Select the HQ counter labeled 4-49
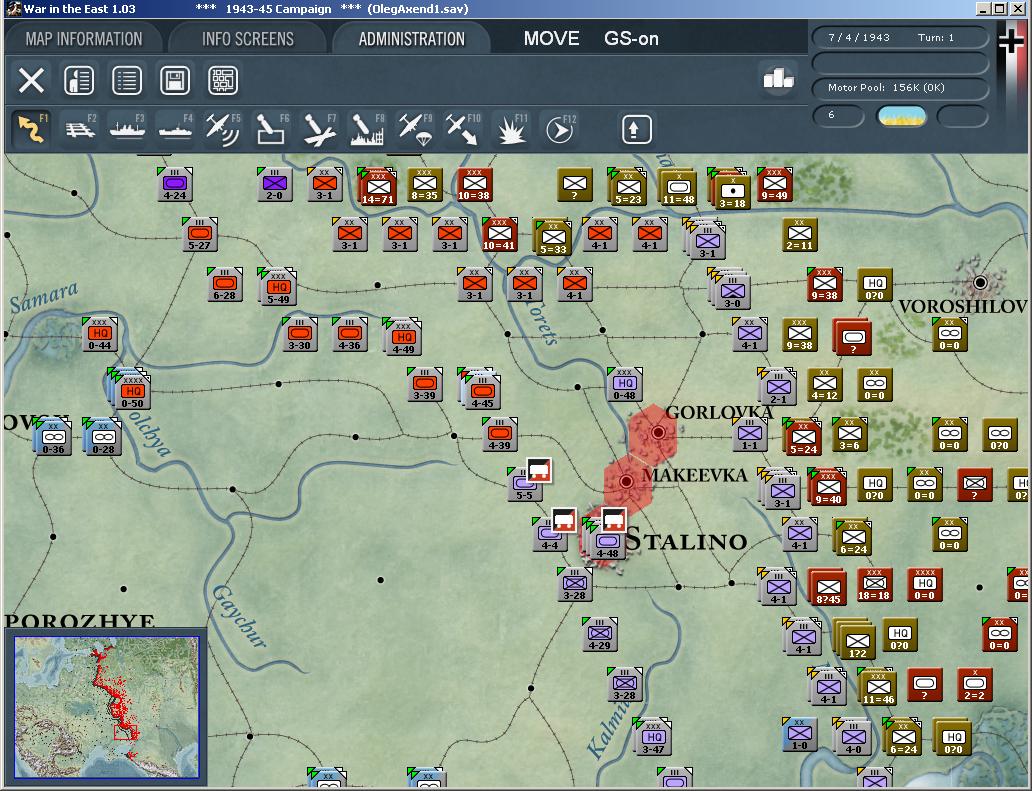 point(403,338)
